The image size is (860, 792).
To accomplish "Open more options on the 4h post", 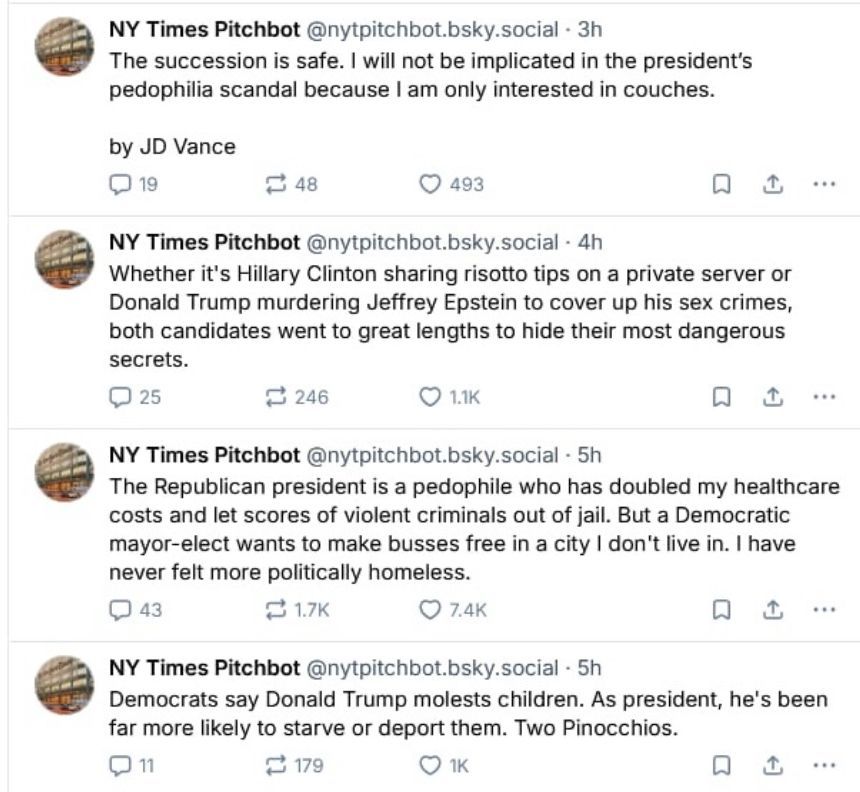I will click(823, 397).
